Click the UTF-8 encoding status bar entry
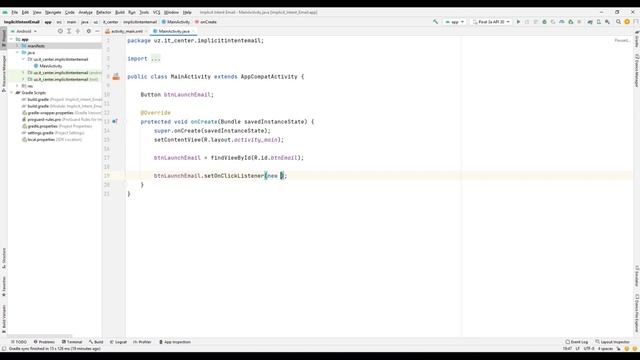Image resolution: width=640 pixels, height=360 pixels. pos(589,349)
